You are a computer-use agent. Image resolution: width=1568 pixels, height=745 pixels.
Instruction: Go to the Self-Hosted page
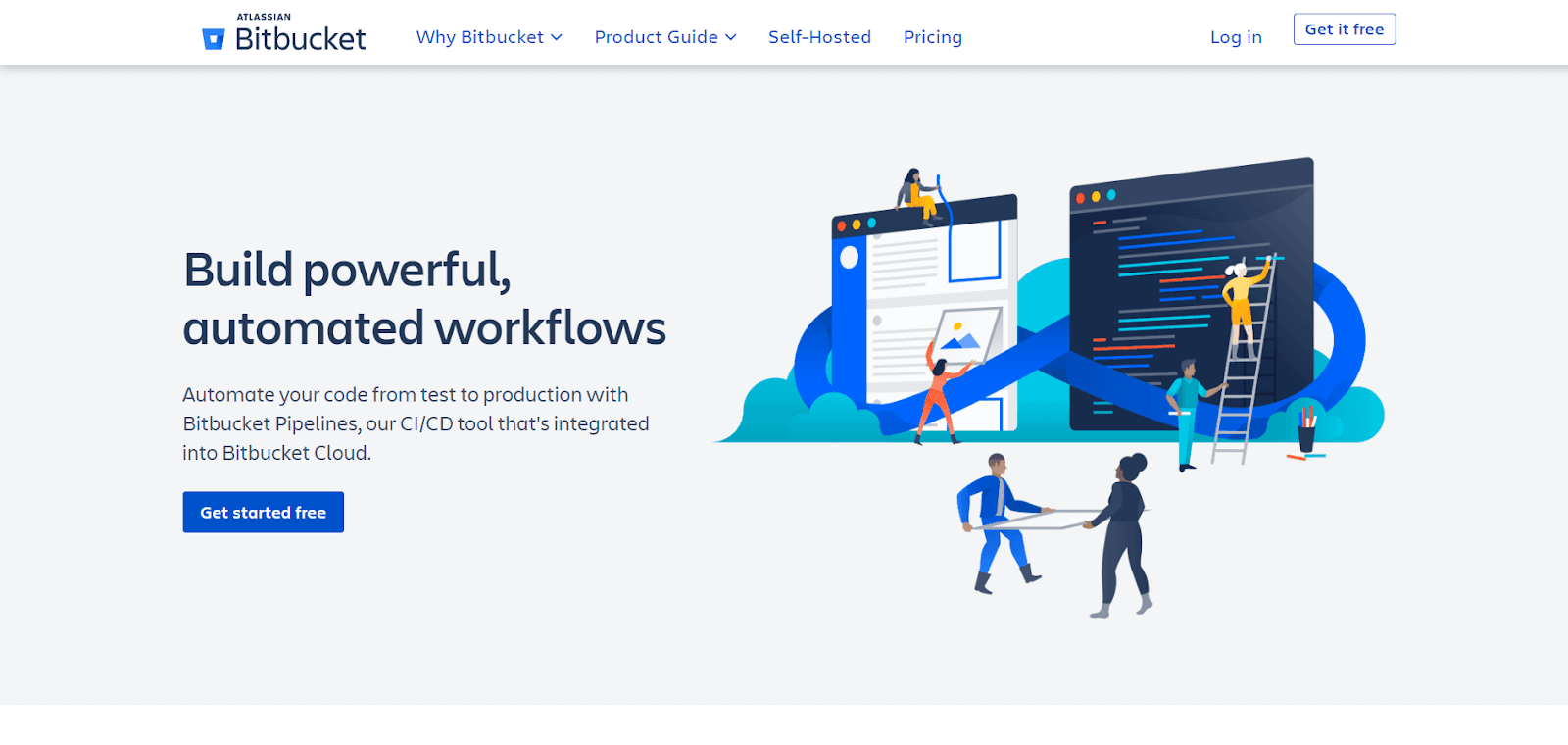(819, 37)
